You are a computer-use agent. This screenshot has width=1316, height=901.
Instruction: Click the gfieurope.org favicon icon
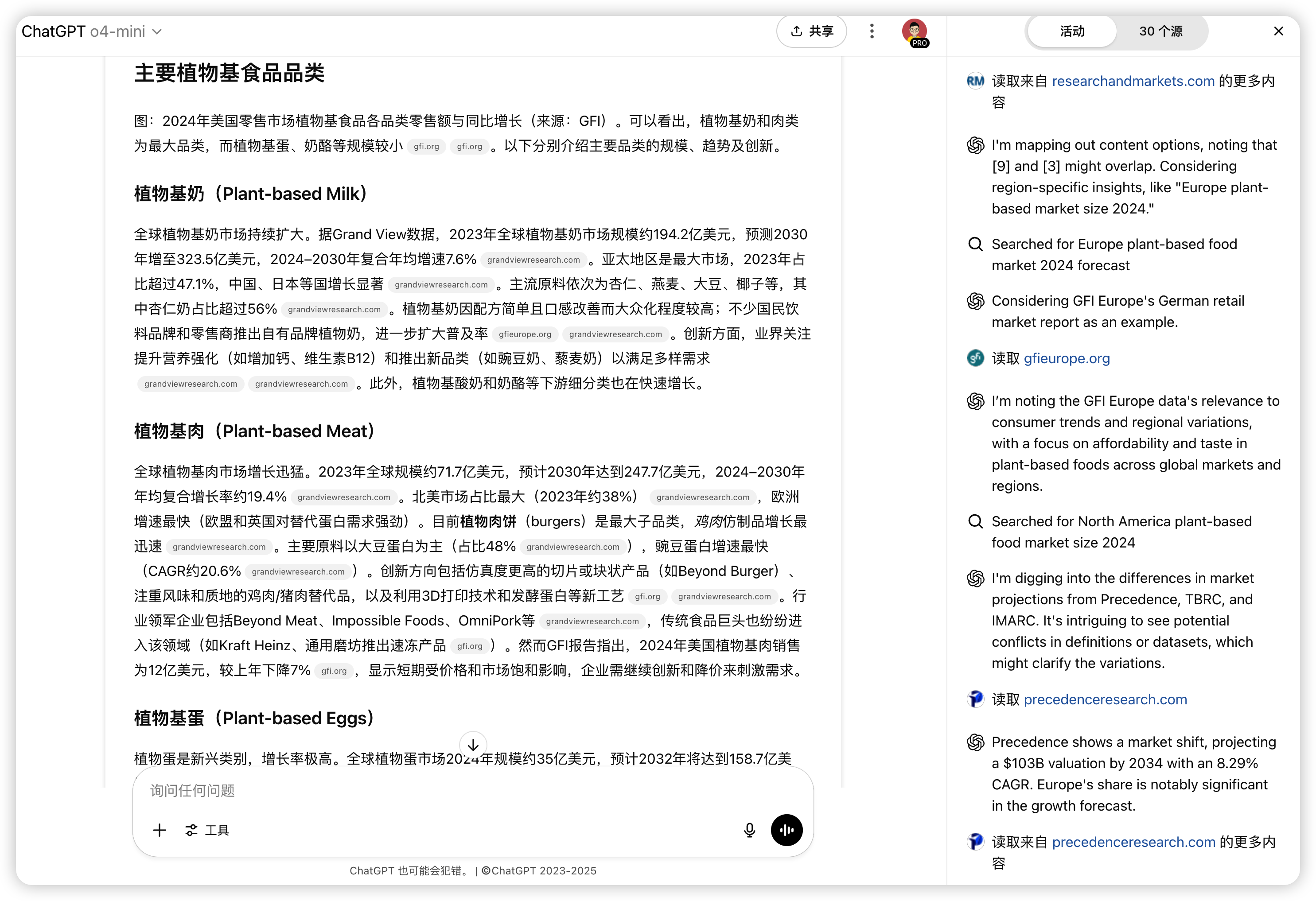[975, 358]
